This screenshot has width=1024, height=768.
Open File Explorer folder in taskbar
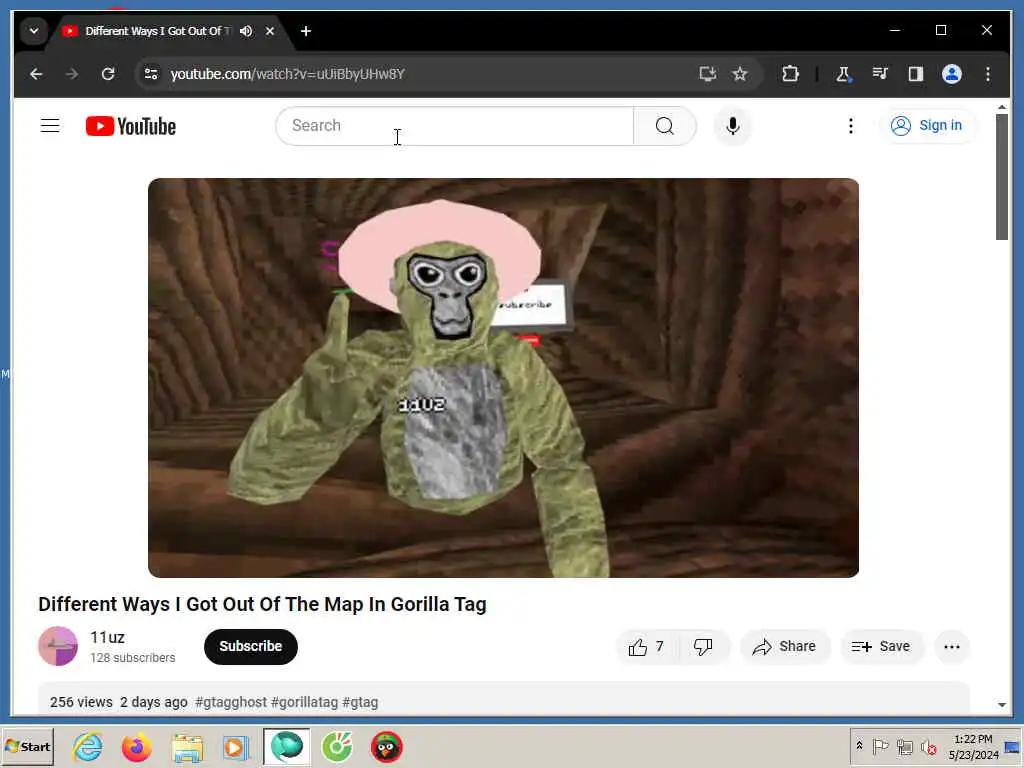click(x=187, y=747)
